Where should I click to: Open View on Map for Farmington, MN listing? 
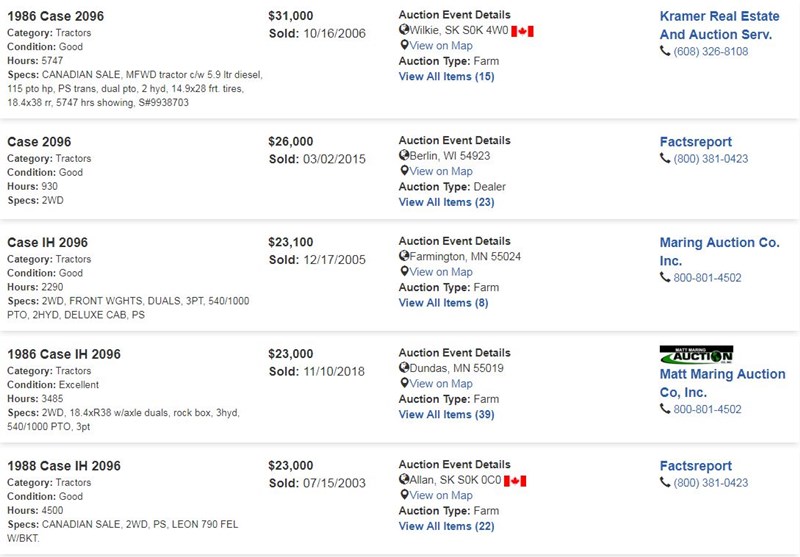tap(441, 272)
